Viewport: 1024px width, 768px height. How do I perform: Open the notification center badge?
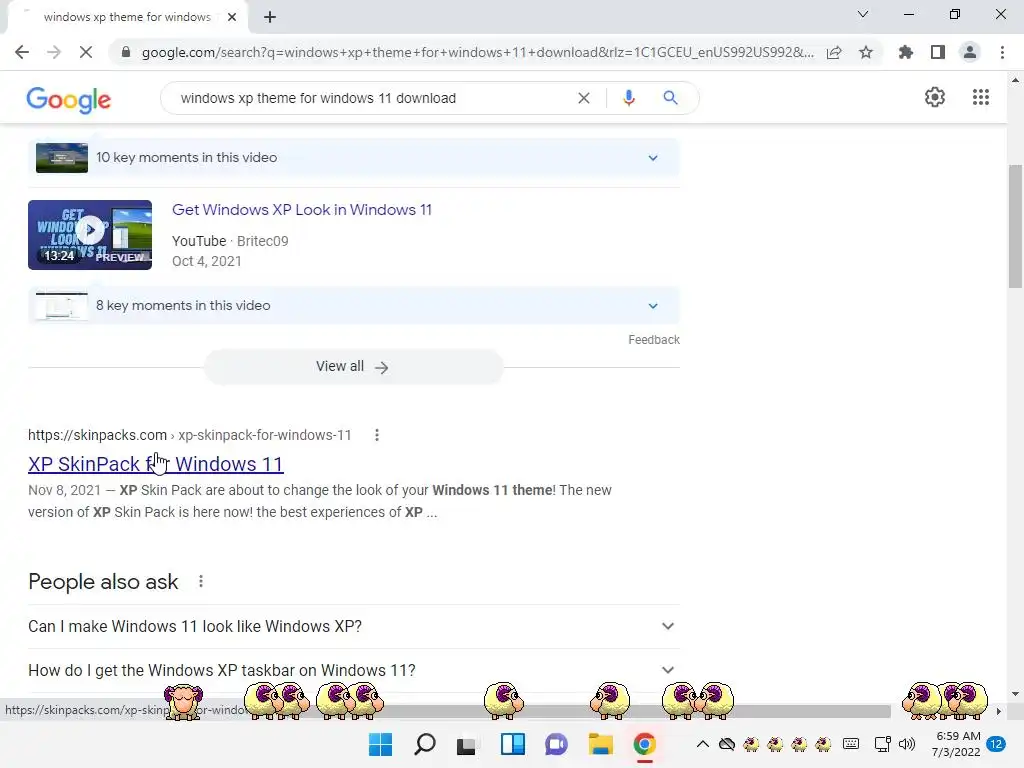click(x=997, y=744)
